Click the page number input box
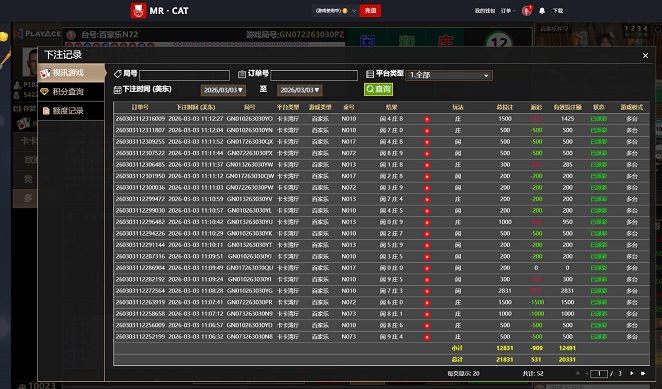This screenshot has width=662, height=389. click(x=599, y=373)
